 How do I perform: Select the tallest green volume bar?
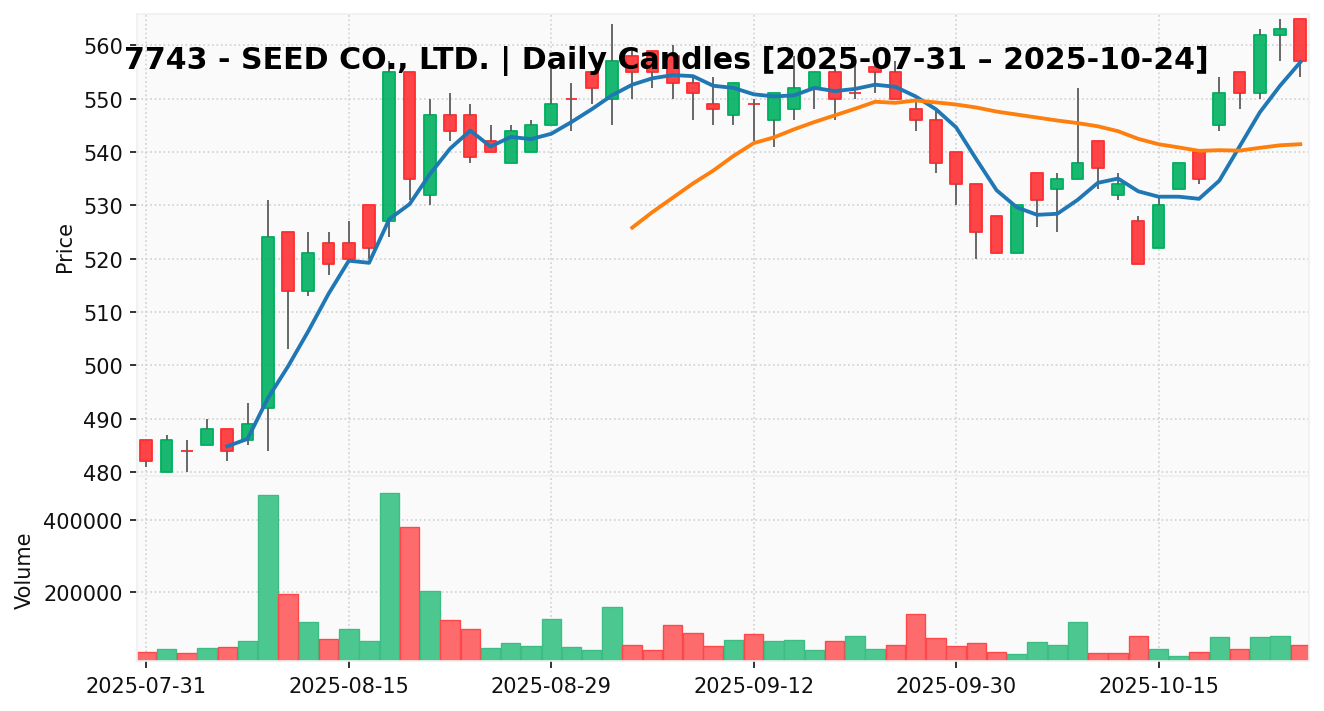pos(389,576)
